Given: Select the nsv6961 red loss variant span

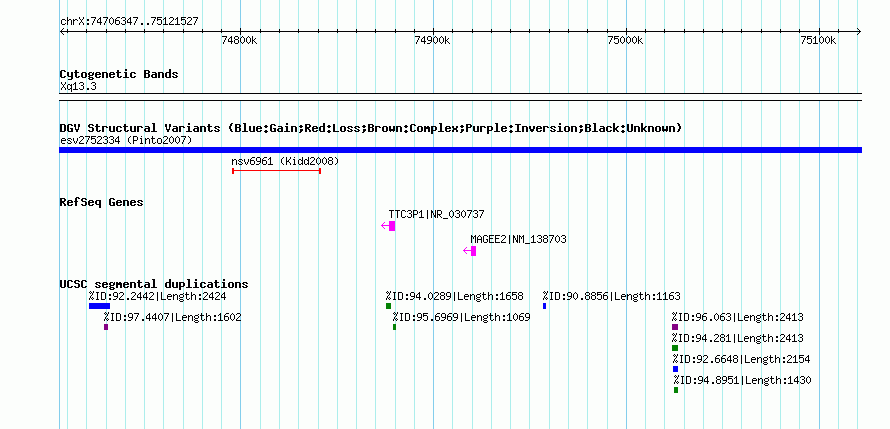Looking at the screenshot, I should click(276, 171).
